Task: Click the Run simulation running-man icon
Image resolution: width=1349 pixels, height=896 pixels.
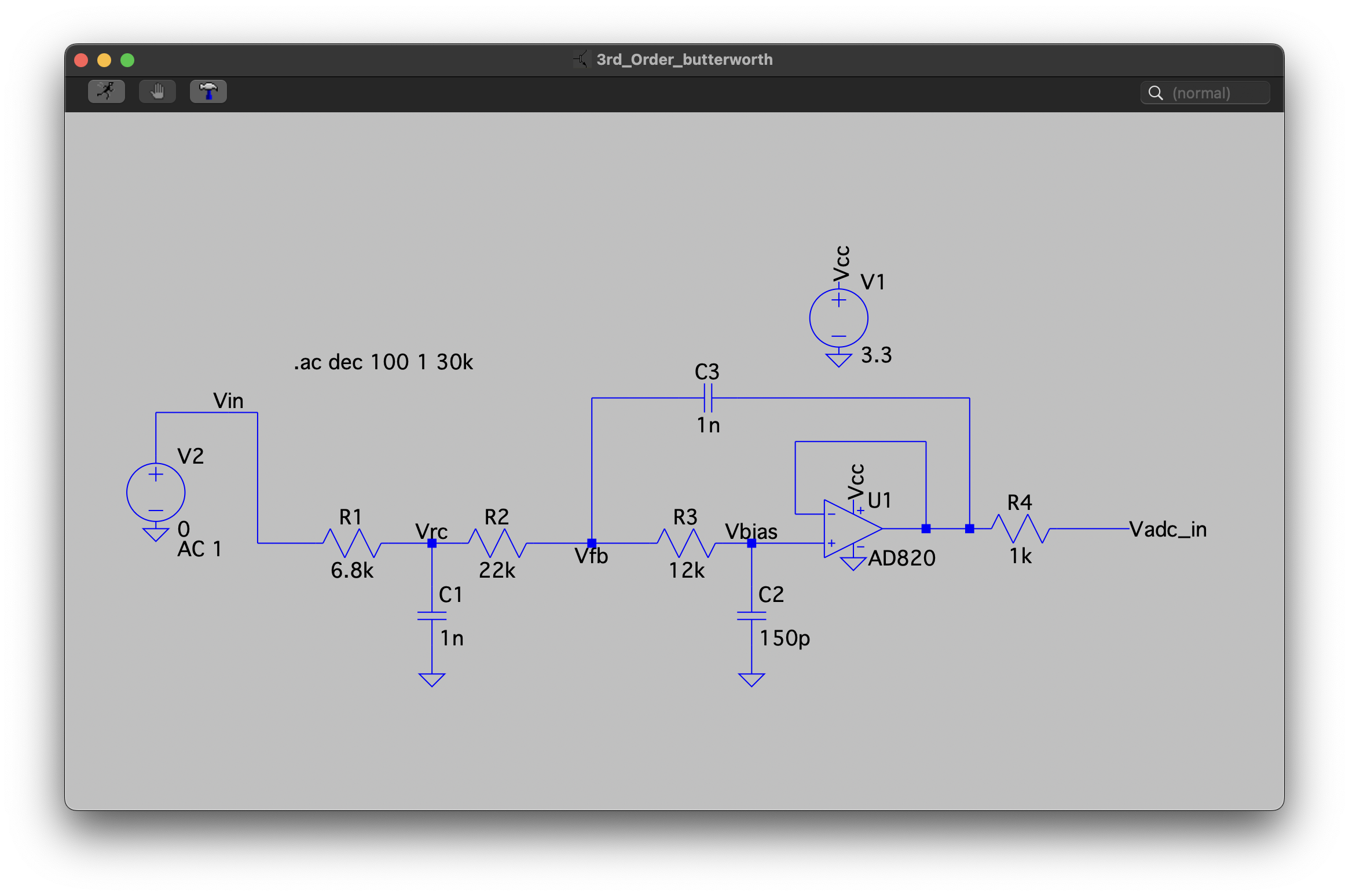Action: 106,91
